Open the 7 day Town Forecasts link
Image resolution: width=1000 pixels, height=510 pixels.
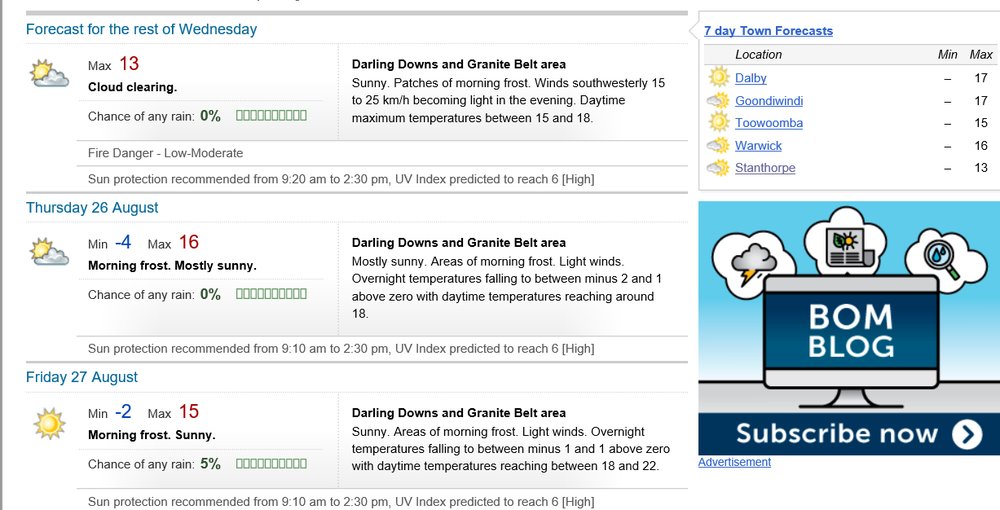point(768,31)
